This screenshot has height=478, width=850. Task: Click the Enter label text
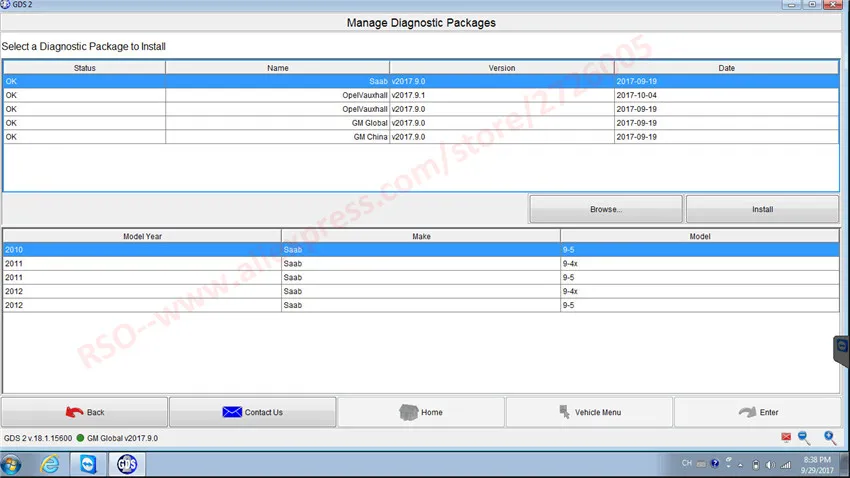(x=769, y=412)
